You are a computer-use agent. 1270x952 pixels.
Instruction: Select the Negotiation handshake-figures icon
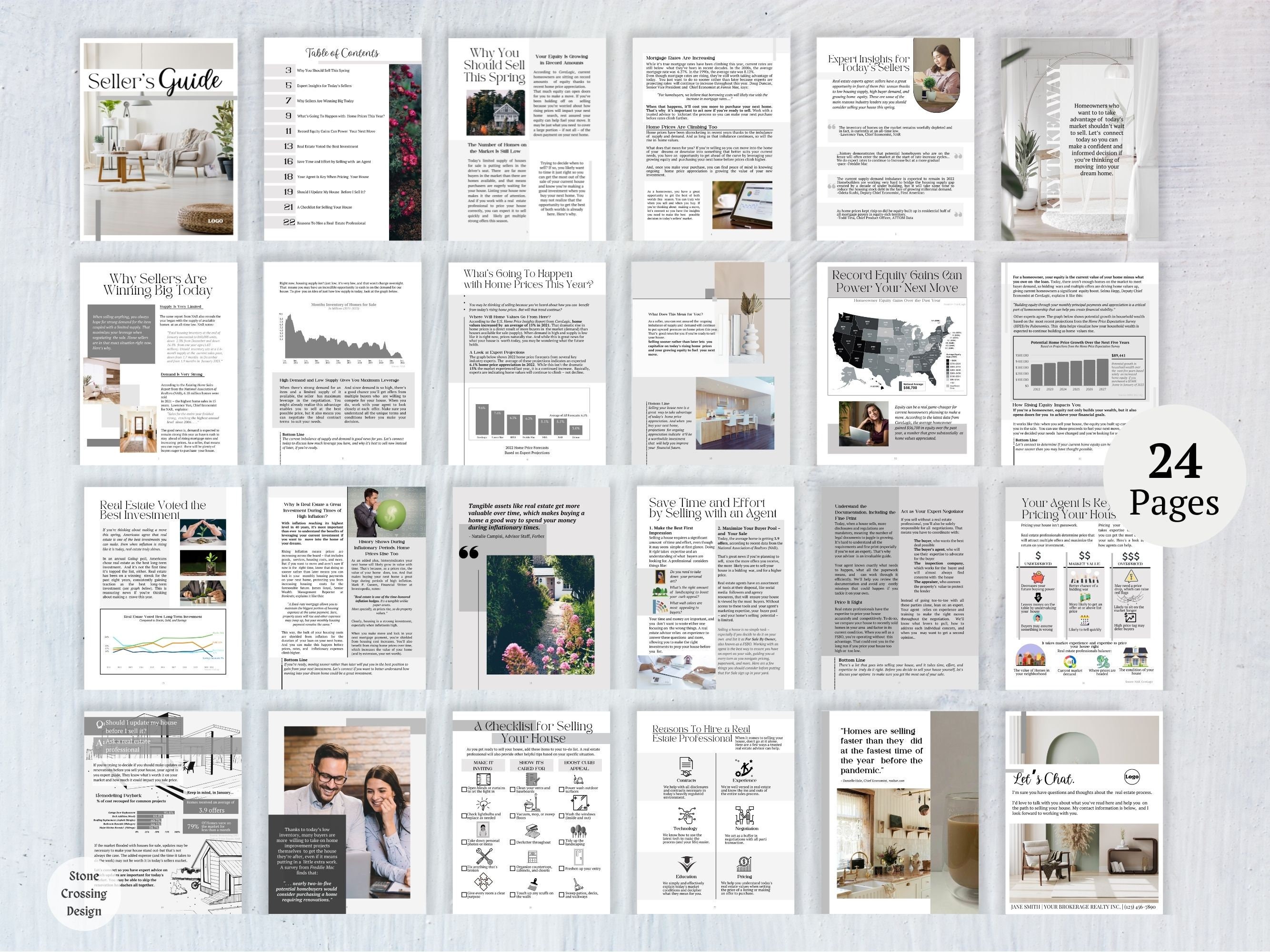(745, 815)
